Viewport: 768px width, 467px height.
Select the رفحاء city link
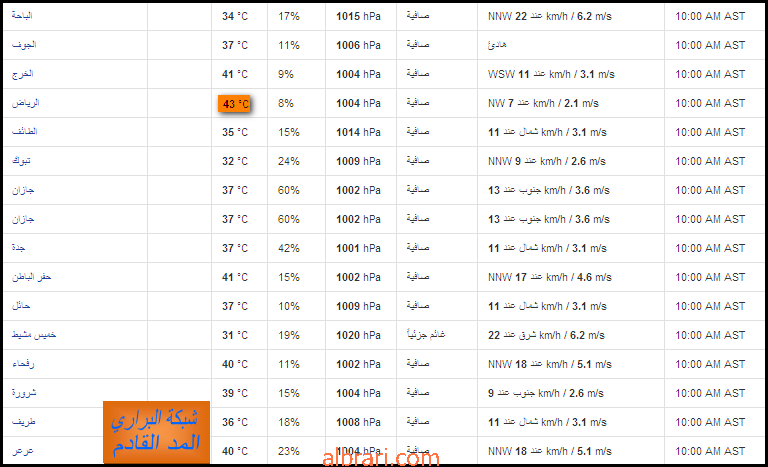click(x=23, y=364)
